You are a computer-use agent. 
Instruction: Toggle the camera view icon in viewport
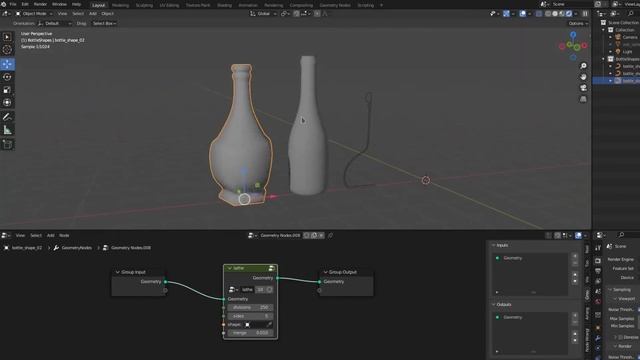(583, 88)
